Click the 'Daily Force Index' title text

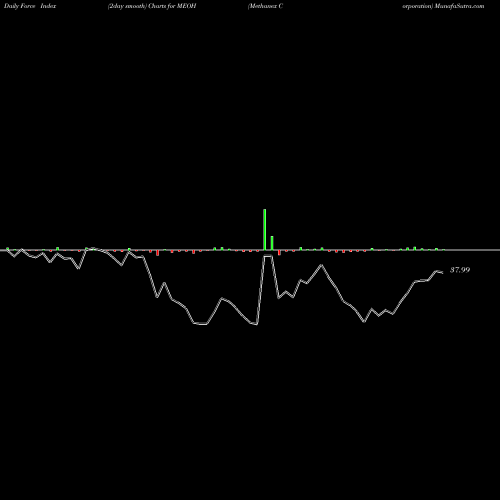(30, 6)
